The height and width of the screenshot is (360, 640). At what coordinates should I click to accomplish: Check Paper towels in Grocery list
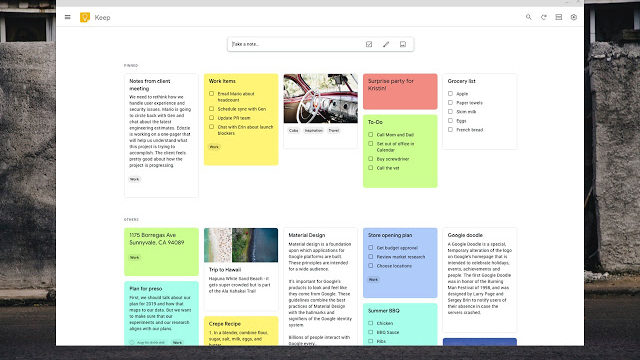(450, 102)
